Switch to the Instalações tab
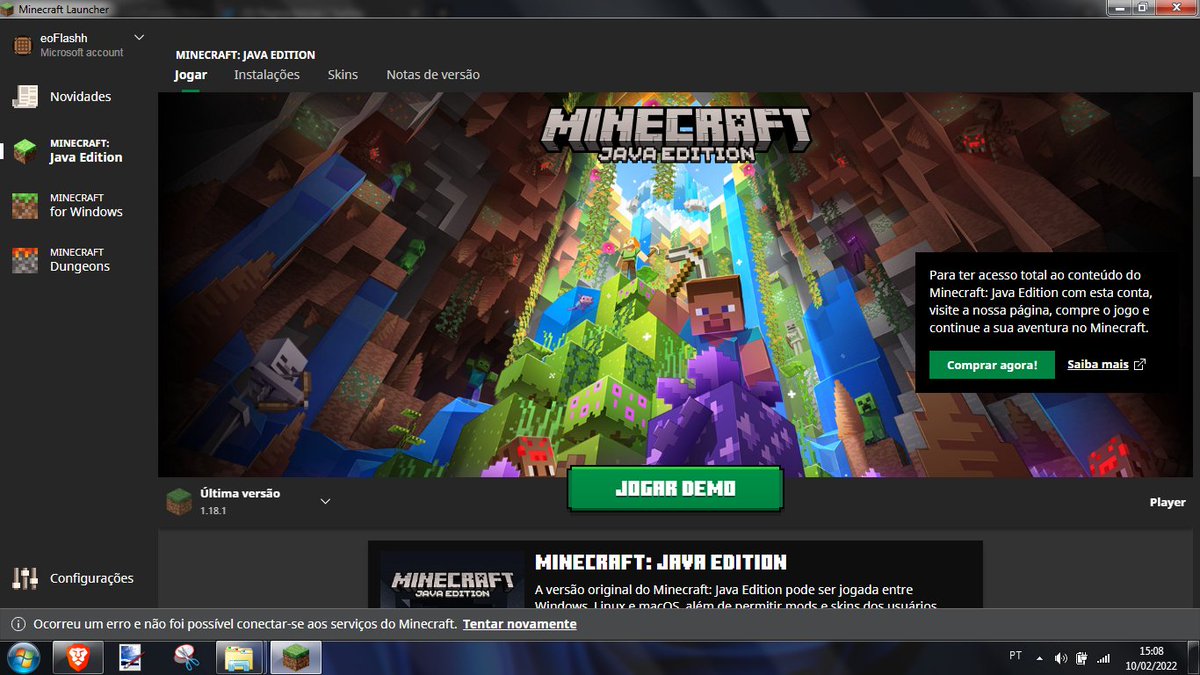 pos(267,75)
